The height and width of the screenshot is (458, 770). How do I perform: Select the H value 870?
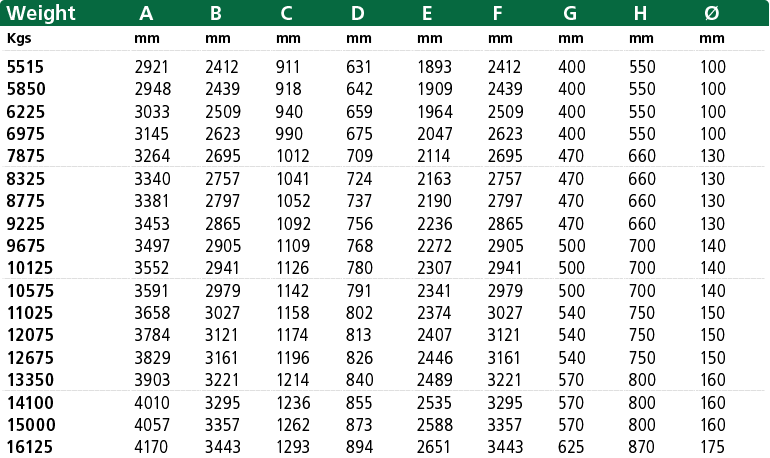(x=641, y=447)
